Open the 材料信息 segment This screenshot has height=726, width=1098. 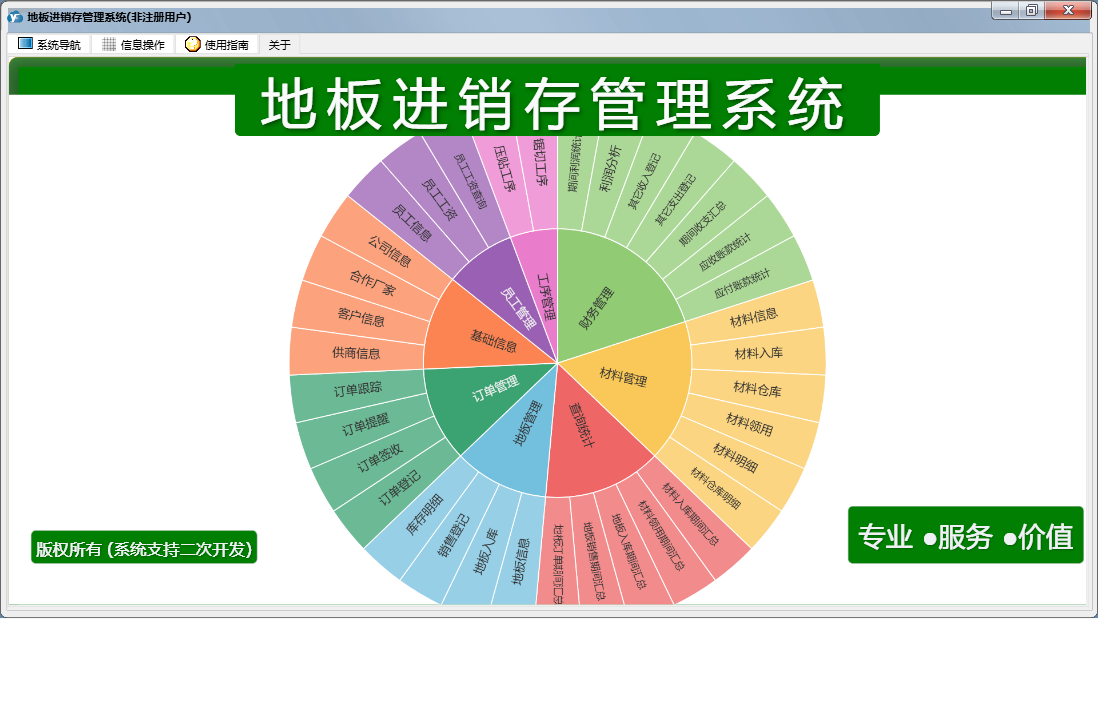(753, 317)
